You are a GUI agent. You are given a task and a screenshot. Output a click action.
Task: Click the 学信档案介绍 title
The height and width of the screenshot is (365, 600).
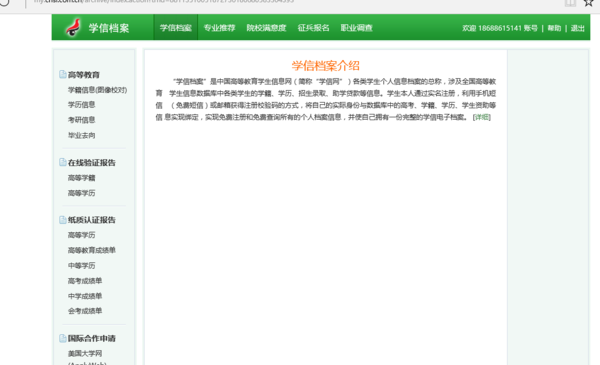click(326, 65)
